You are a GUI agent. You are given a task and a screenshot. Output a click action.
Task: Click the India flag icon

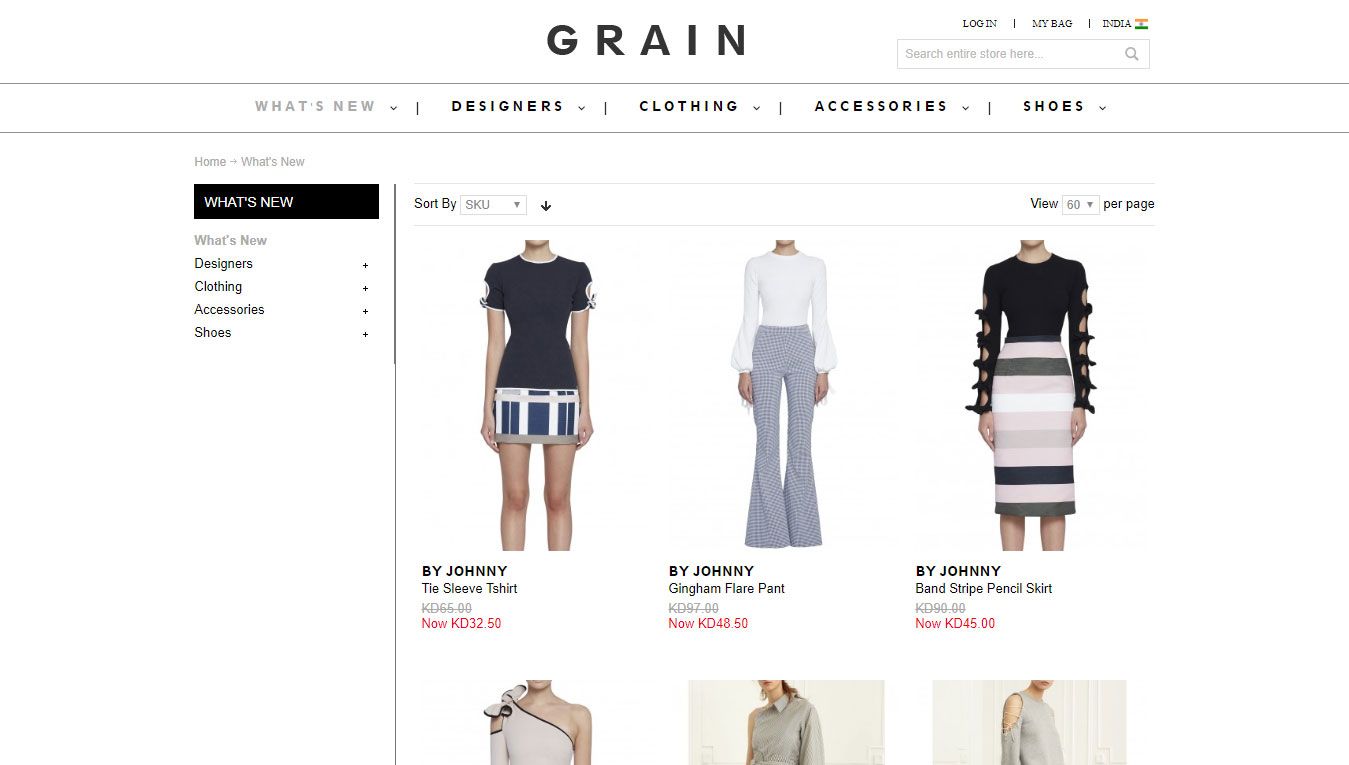coord(1141,24)
